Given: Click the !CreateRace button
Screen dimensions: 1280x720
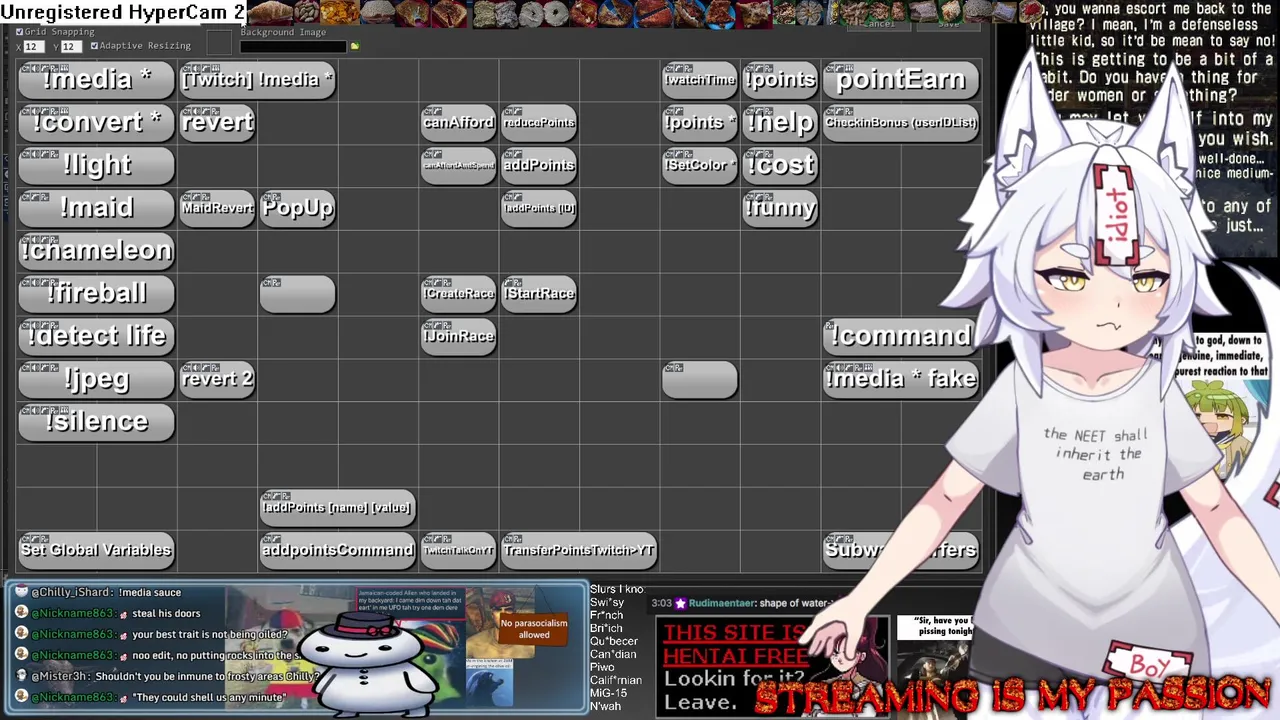Looking at the screenshot, I should point(458,294).
